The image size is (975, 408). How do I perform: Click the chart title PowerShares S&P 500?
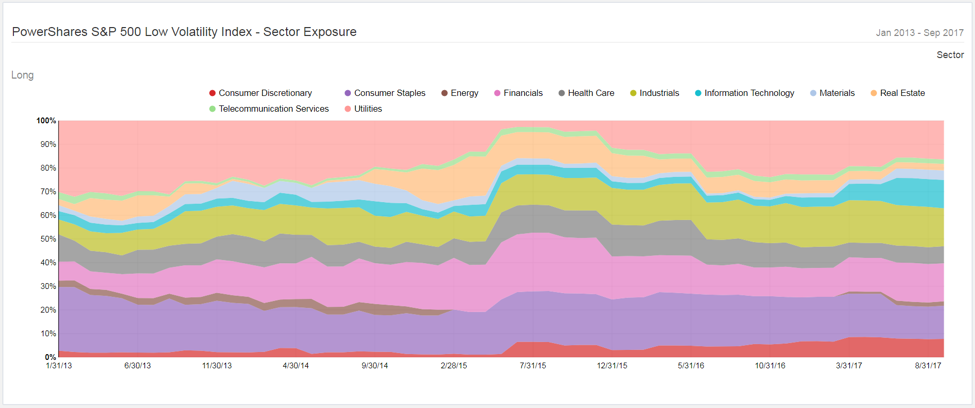184,32
